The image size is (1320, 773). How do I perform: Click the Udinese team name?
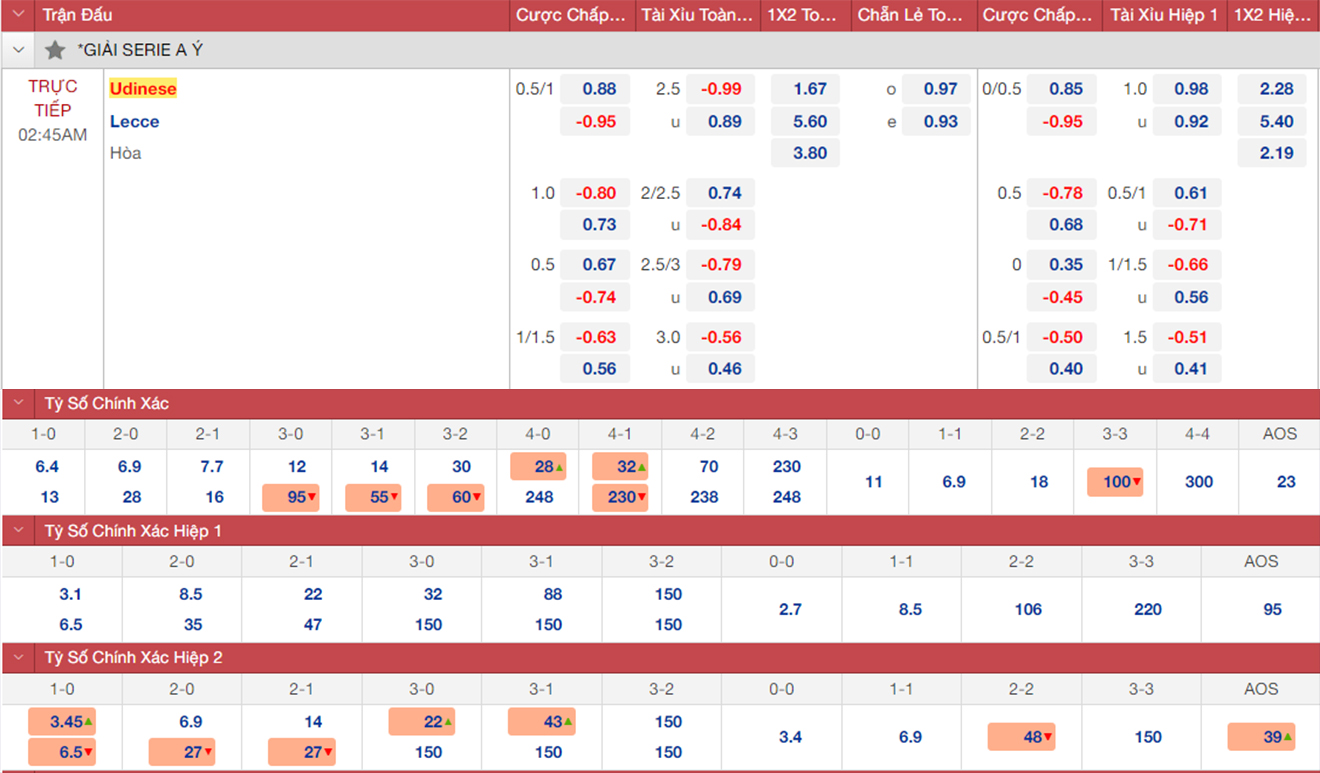143,89
